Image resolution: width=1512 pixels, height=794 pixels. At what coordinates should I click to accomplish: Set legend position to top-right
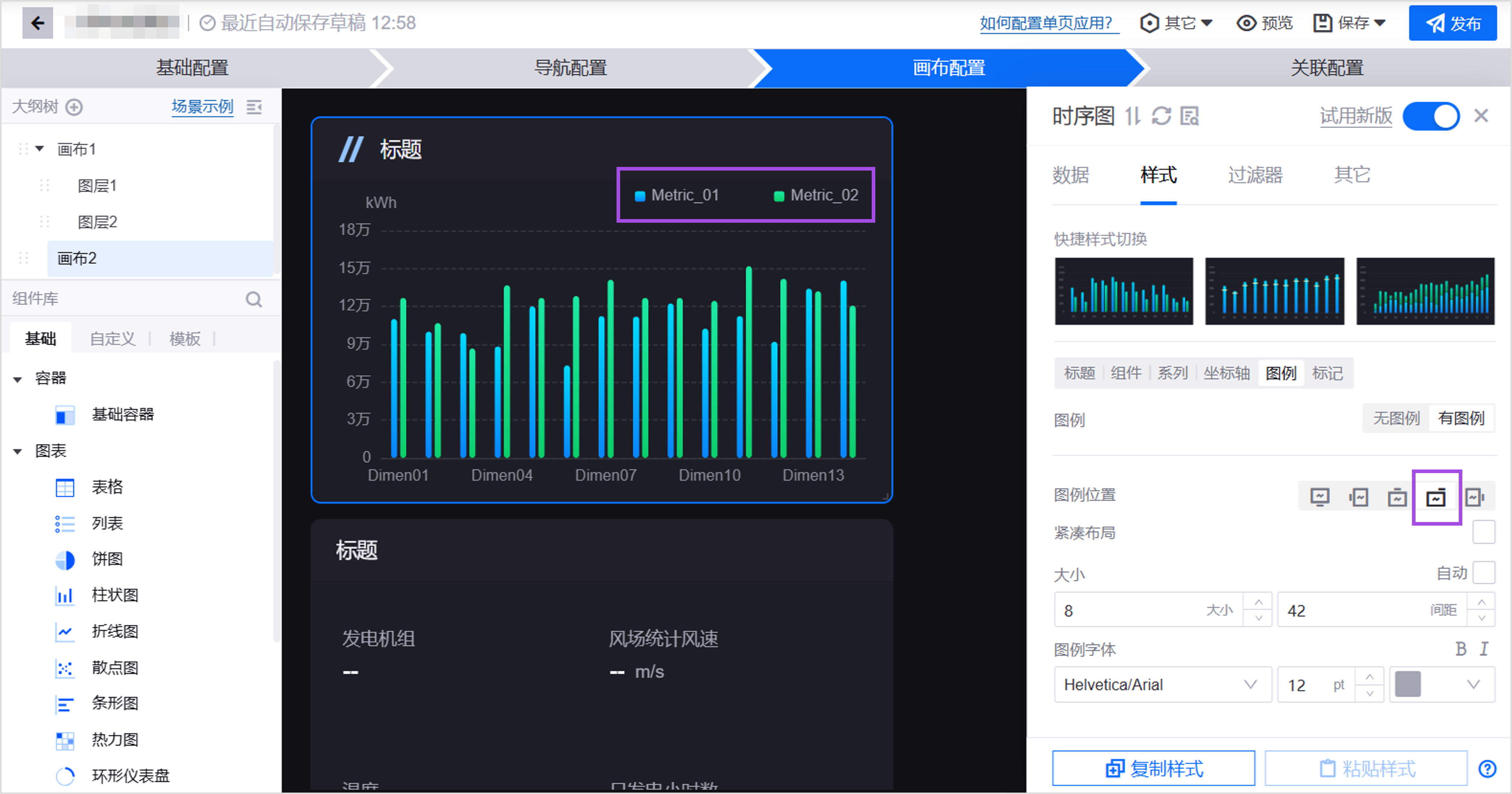point(1436,498)
